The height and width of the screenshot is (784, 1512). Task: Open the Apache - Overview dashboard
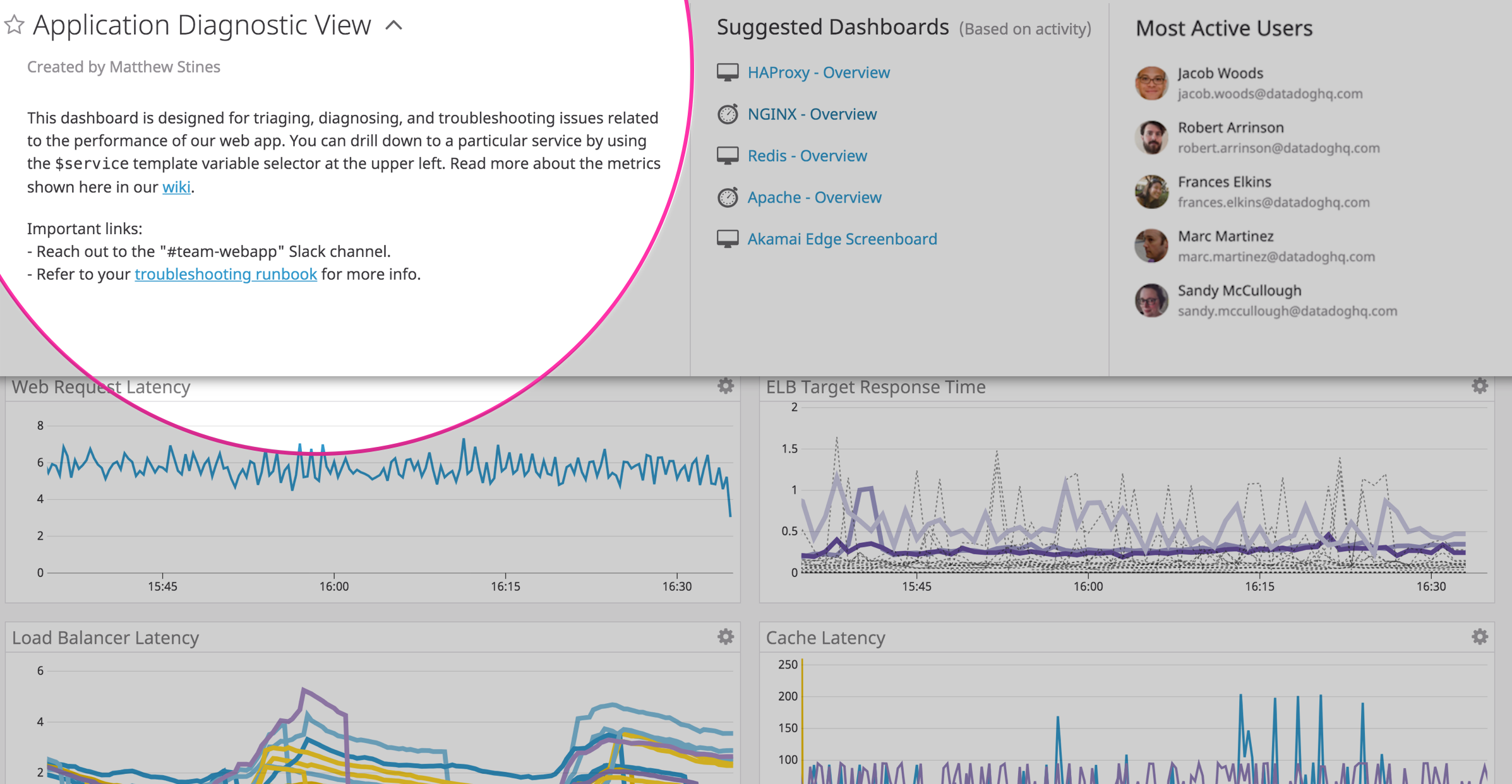[x=814, y=197]
